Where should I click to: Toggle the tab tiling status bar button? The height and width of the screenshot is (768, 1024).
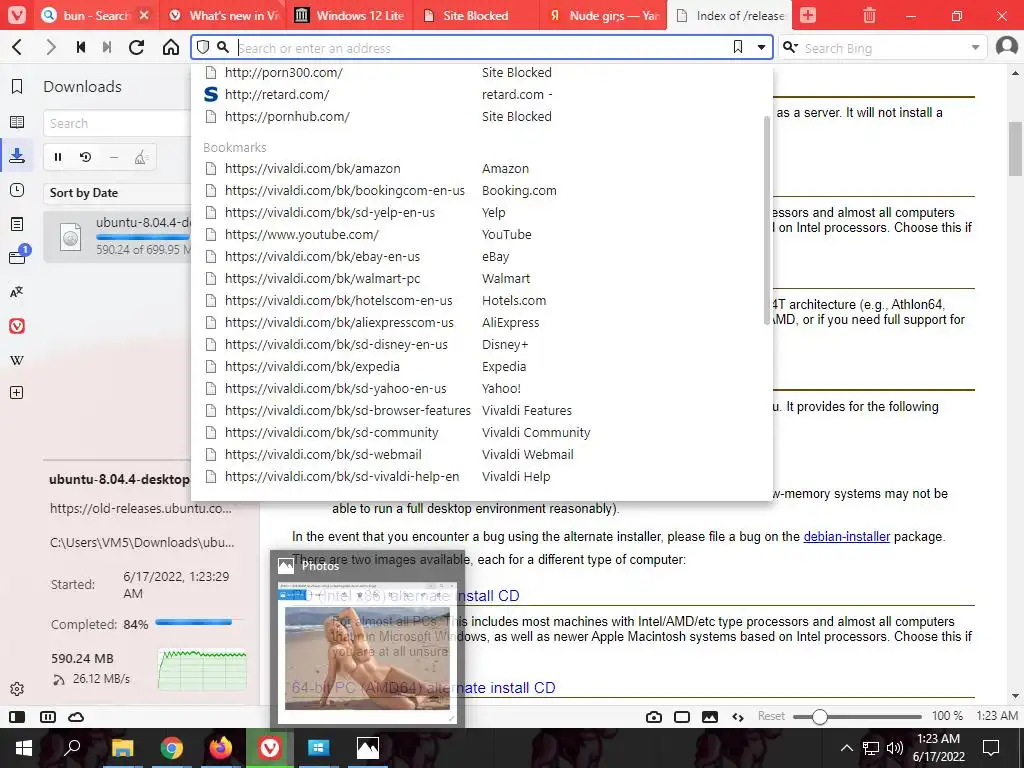[682, 717]
